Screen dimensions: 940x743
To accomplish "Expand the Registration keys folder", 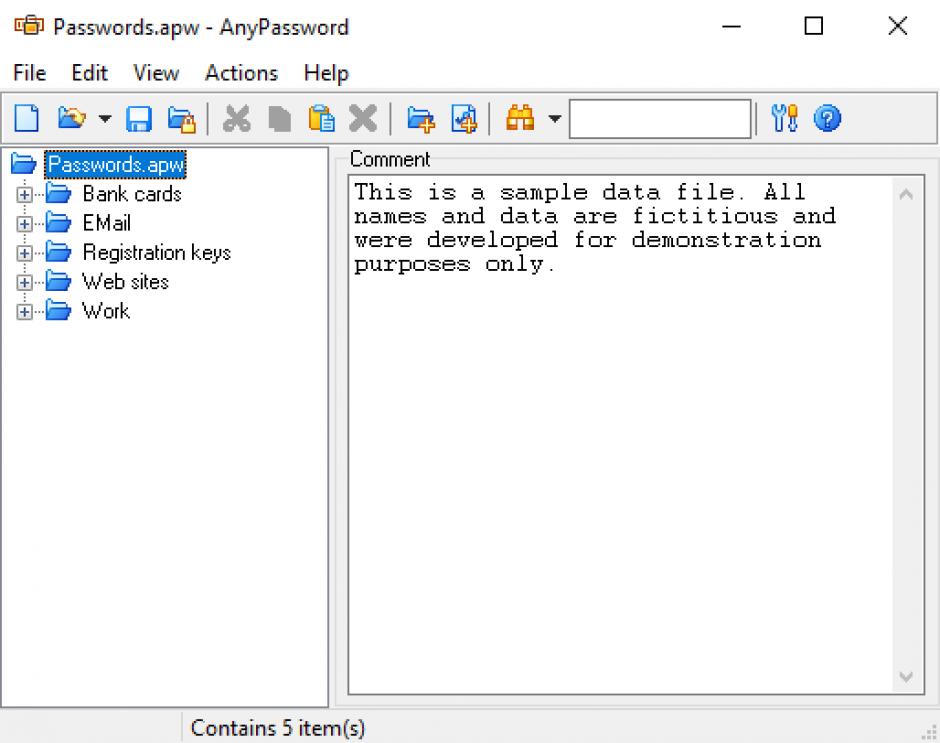I will (x=25, y=253).
